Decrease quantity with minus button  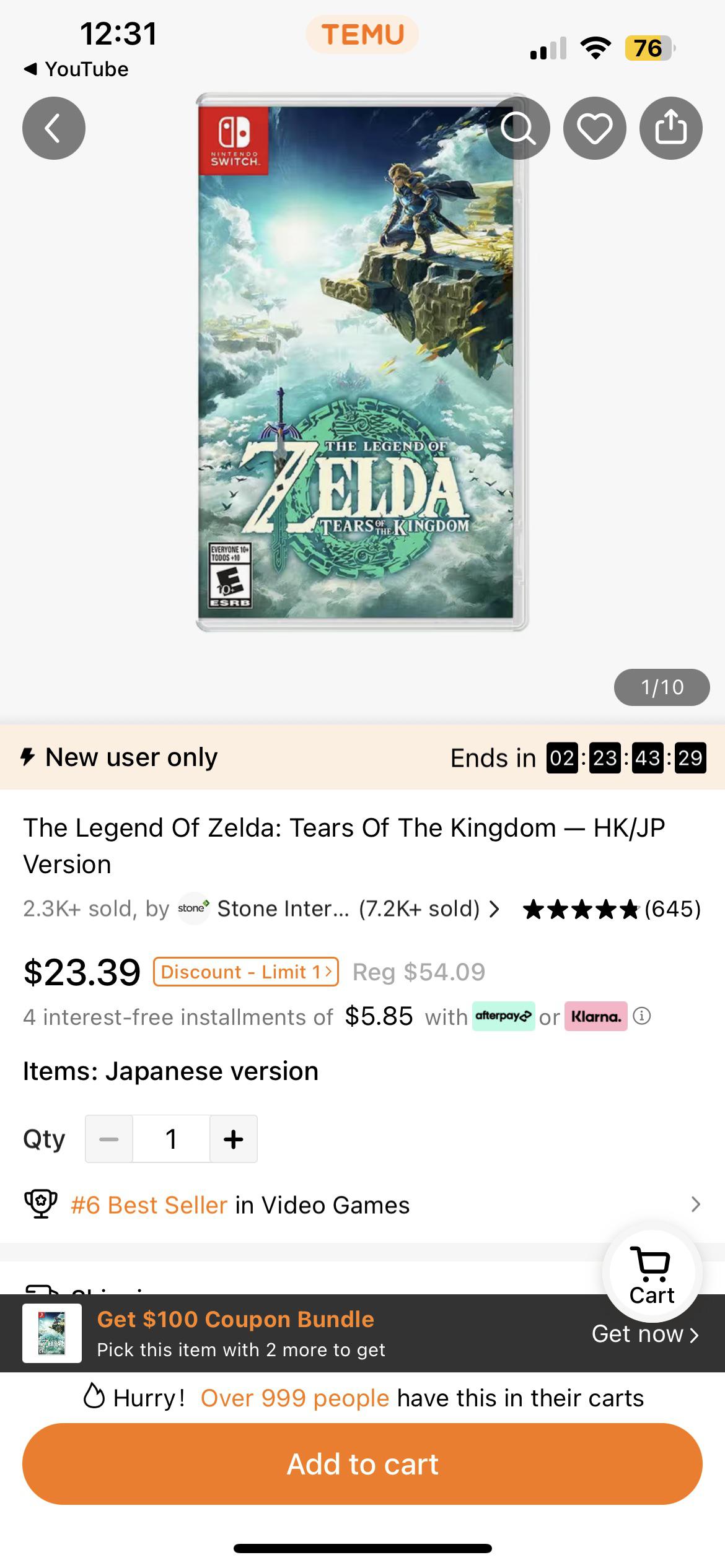click(109, 1139)
